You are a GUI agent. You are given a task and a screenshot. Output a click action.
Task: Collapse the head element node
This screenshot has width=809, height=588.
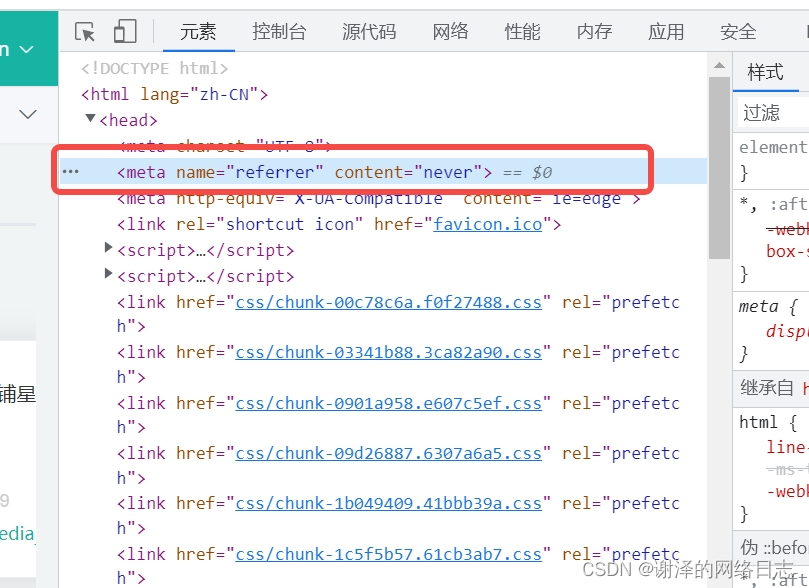click(x=90, y=119)
